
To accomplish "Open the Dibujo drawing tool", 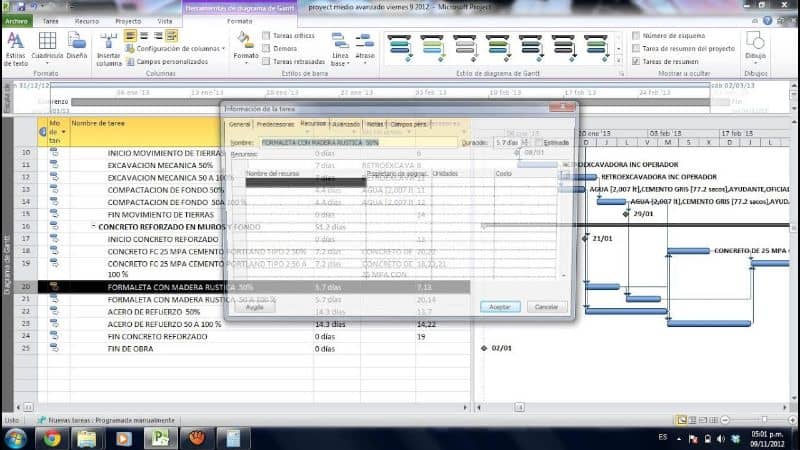I will pos(755,46).
